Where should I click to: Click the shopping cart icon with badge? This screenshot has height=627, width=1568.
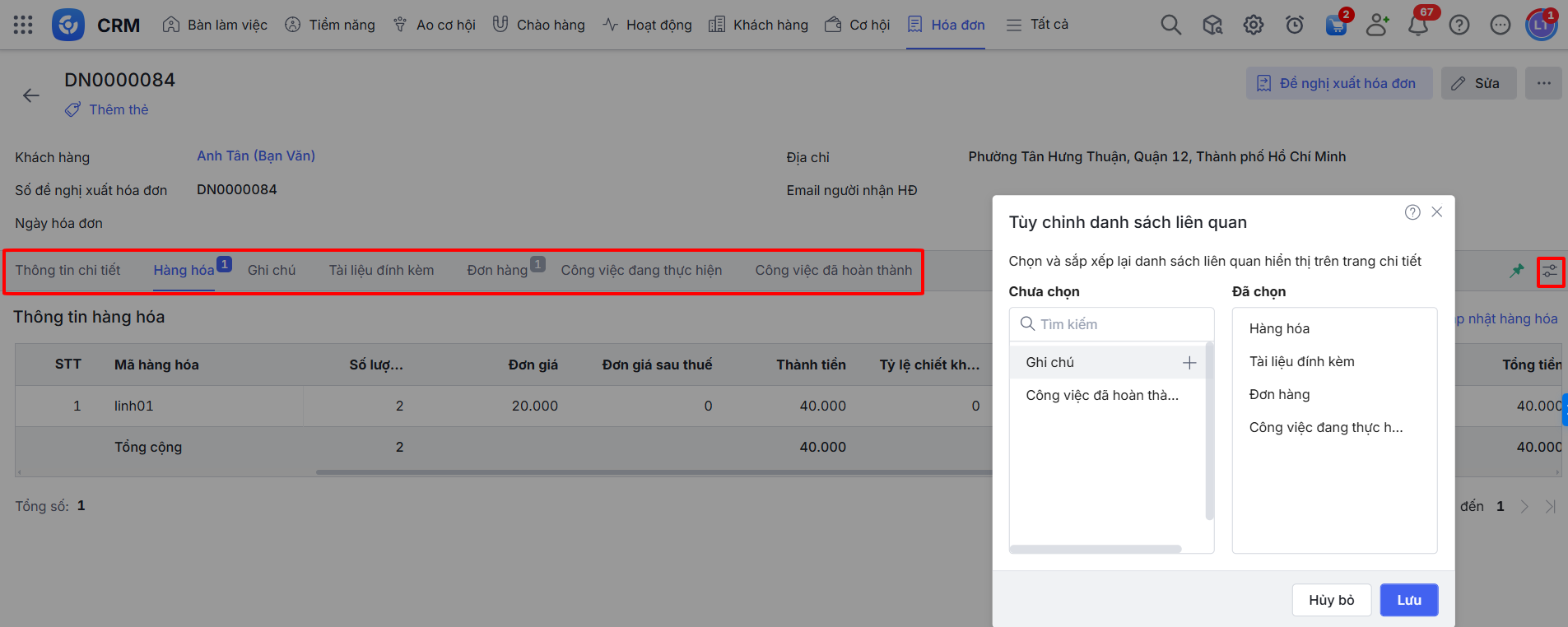tap(1335, 26)
